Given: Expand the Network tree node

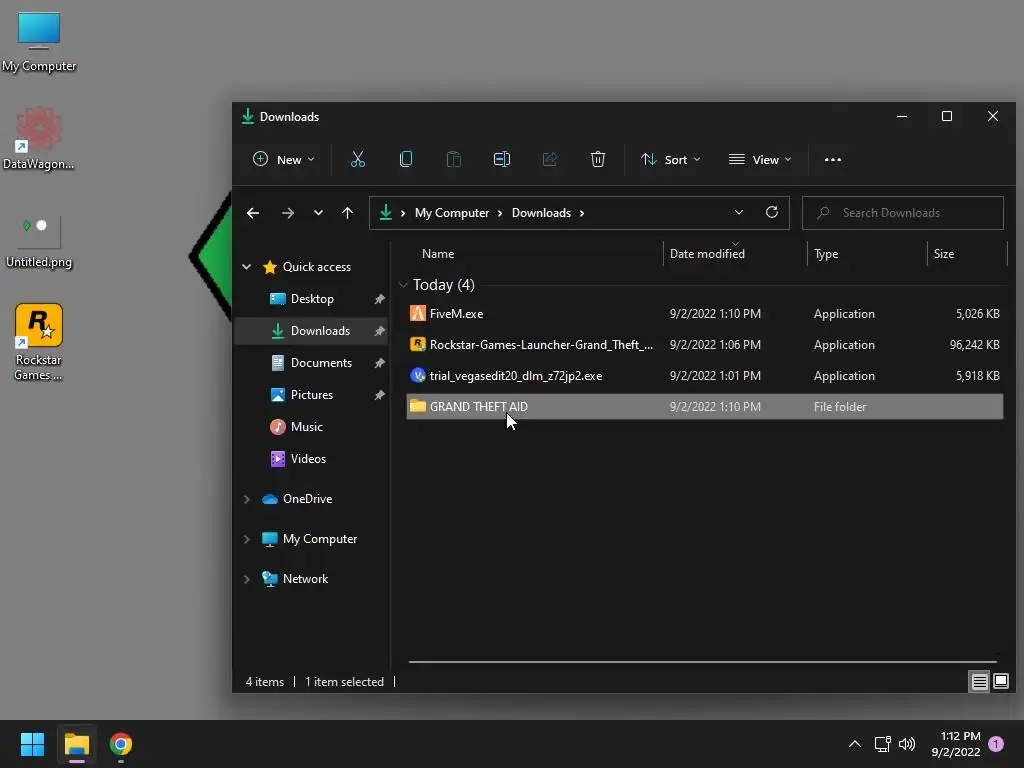Looking at the screenshot, I should tap(247, 579).
